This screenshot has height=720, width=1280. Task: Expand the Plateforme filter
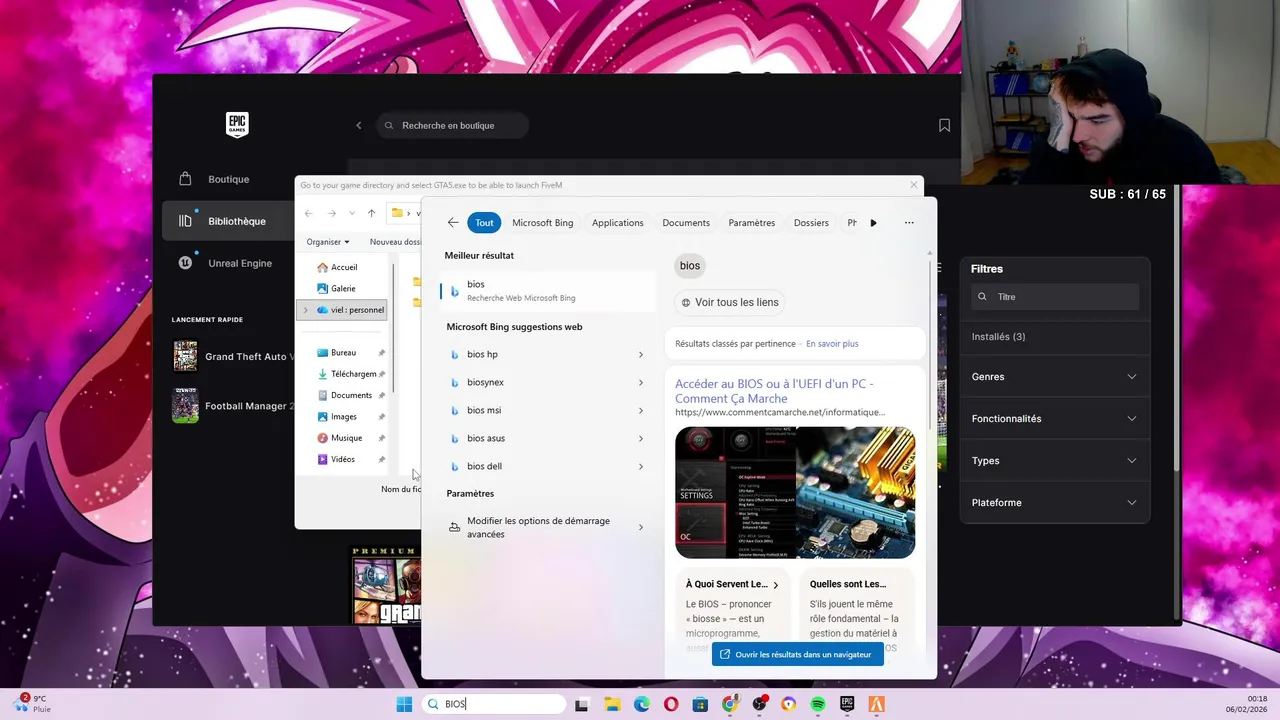pos(1054,503)
